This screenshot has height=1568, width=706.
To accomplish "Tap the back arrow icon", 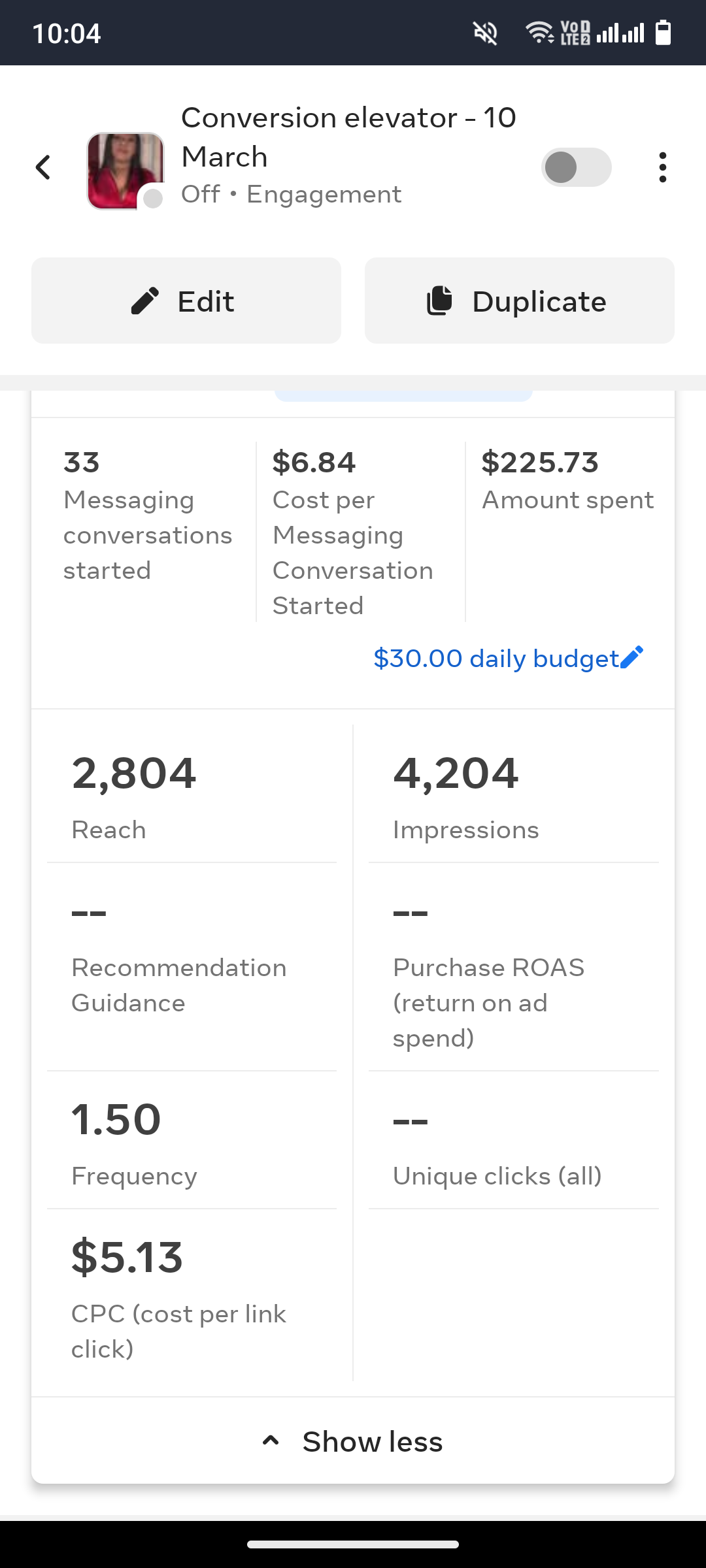I will 43,167.
